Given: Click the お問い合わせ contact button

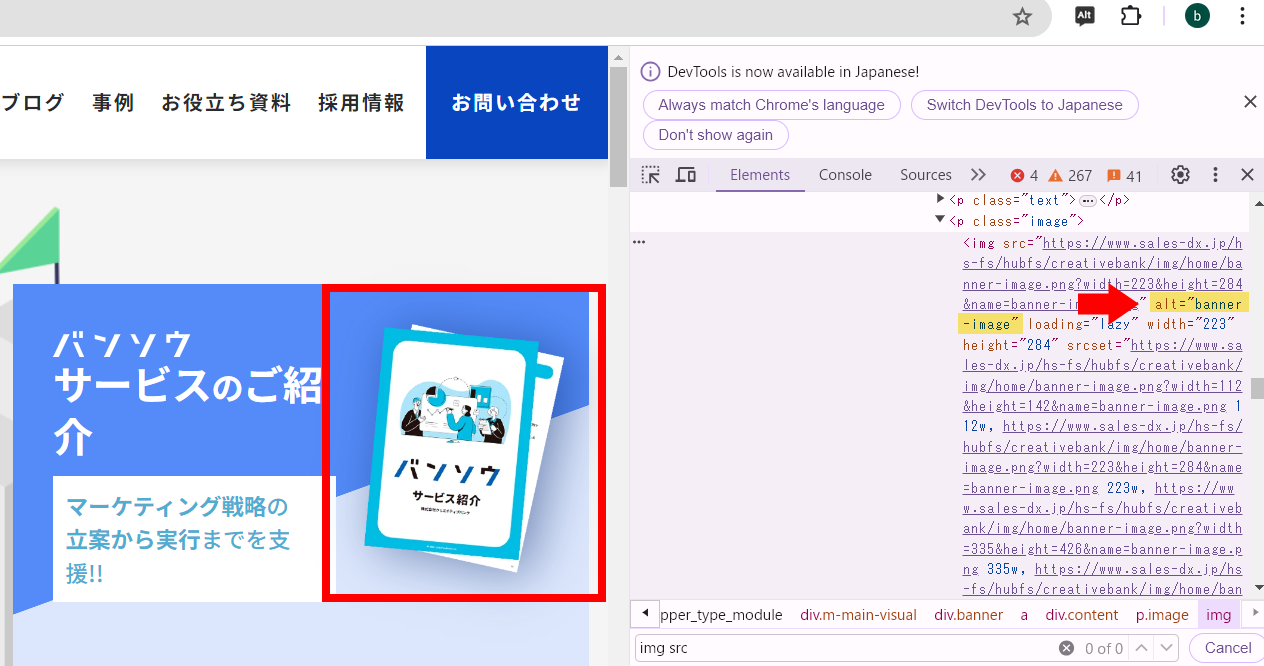Looking at the screenshot, I should click(x=517, y=102).
